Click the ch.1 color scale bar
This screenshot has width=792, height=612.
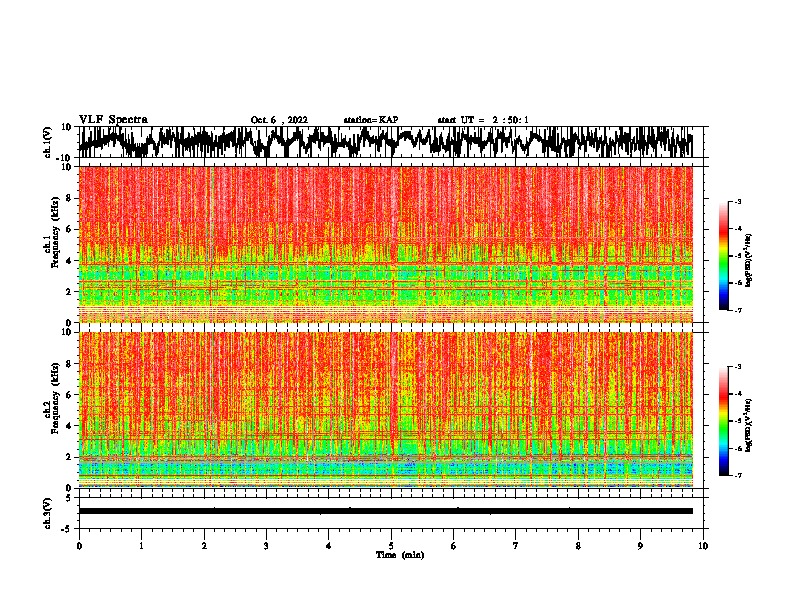tap(724, 256)
